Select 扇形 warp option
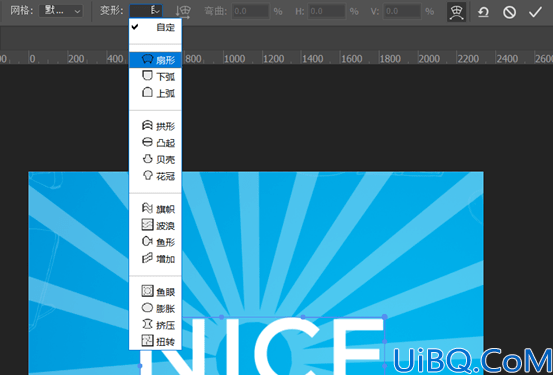The width and height of the screenshot is (553, 375). pos(156,60)
